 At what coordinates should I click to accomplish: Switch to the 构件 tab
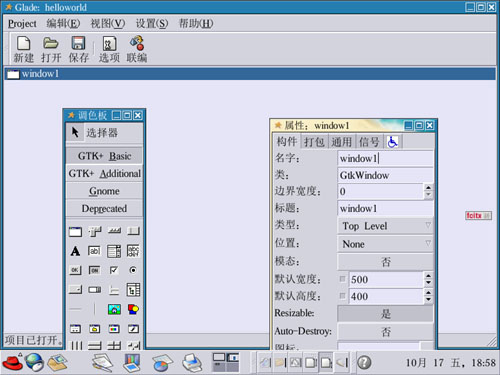[x=287, y=142]
